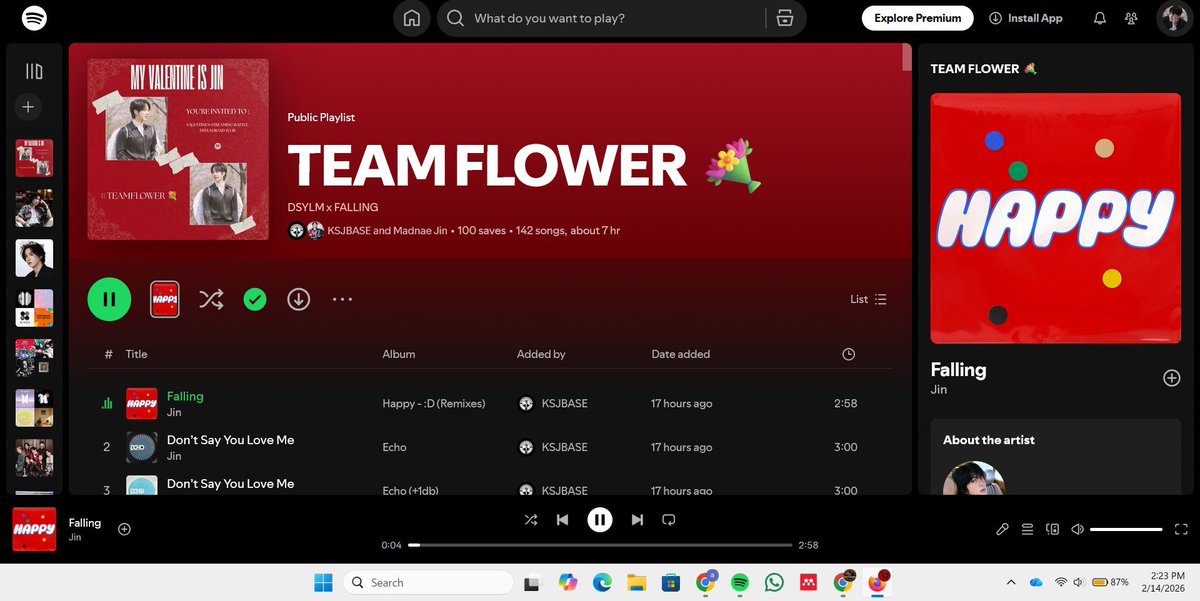Open the TEAM FLOWER playlist cover image
This screenshot has height=601, width=1200.
pos(178,149)
